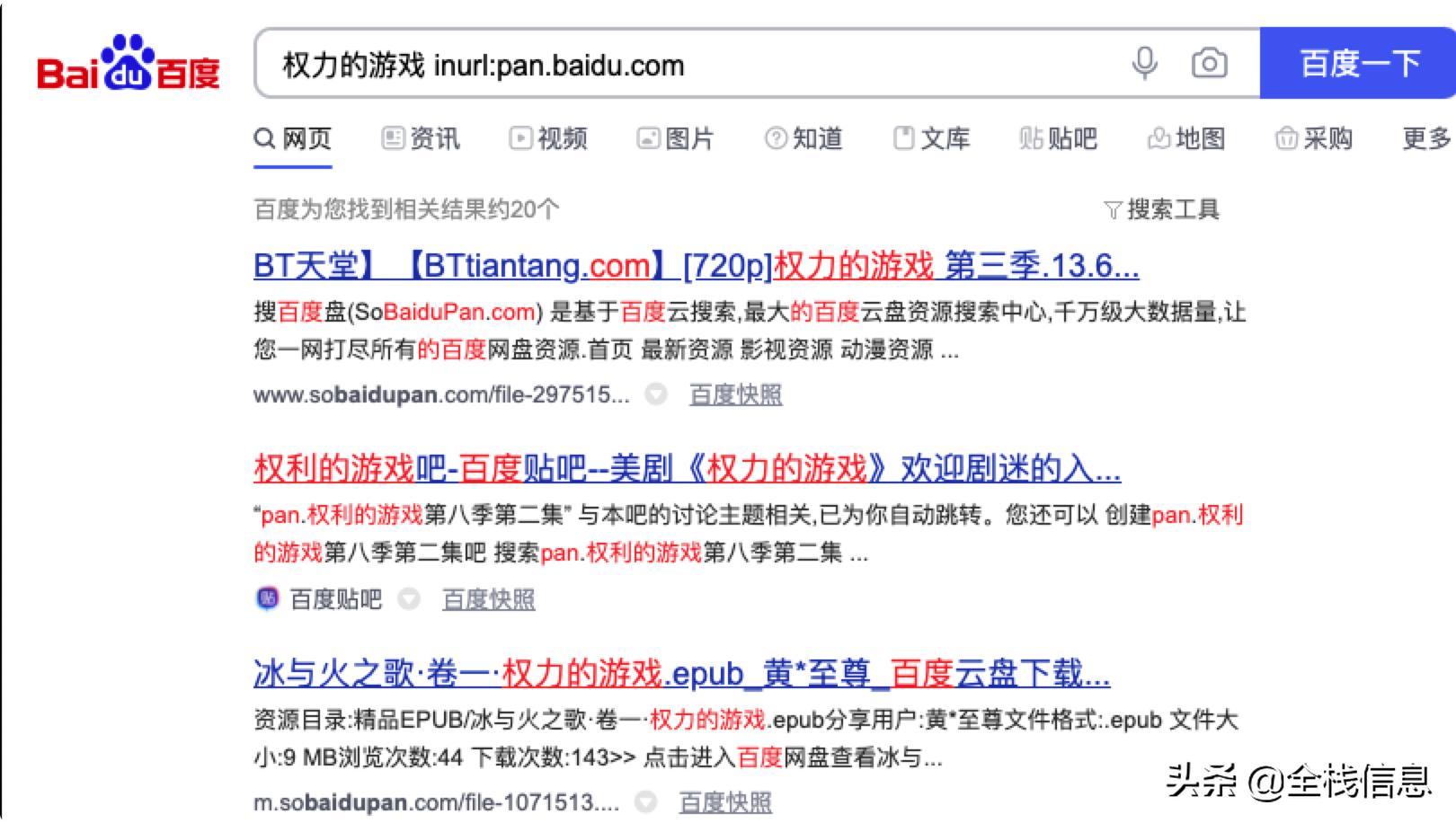Click inside the search input field
The height and width of the screenshot is (823, 1456).
pyautogui.click(x=629, y=63)
